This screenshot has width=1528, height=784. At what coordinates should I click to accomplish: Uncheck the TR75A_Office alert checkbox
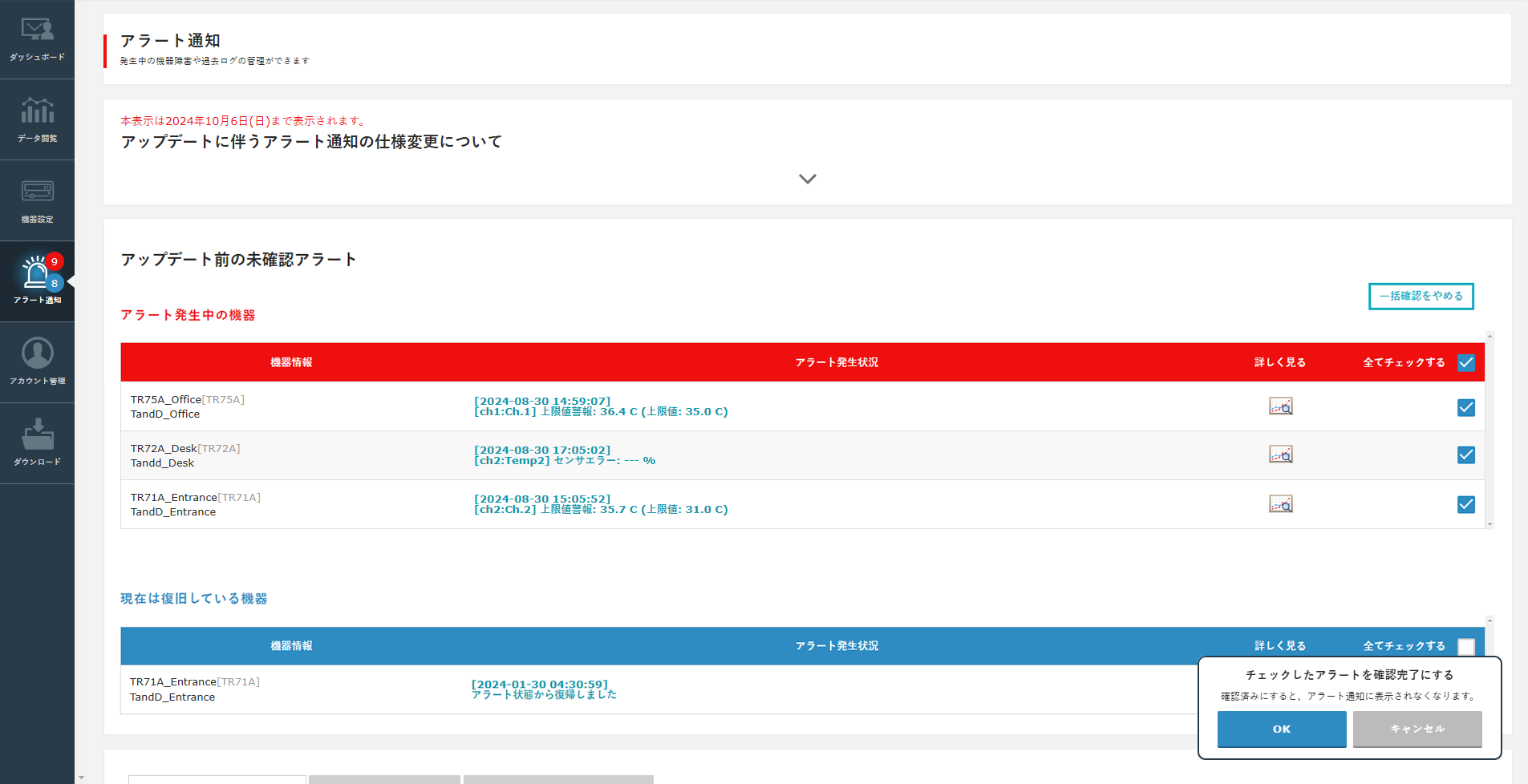coord(1466,407)
